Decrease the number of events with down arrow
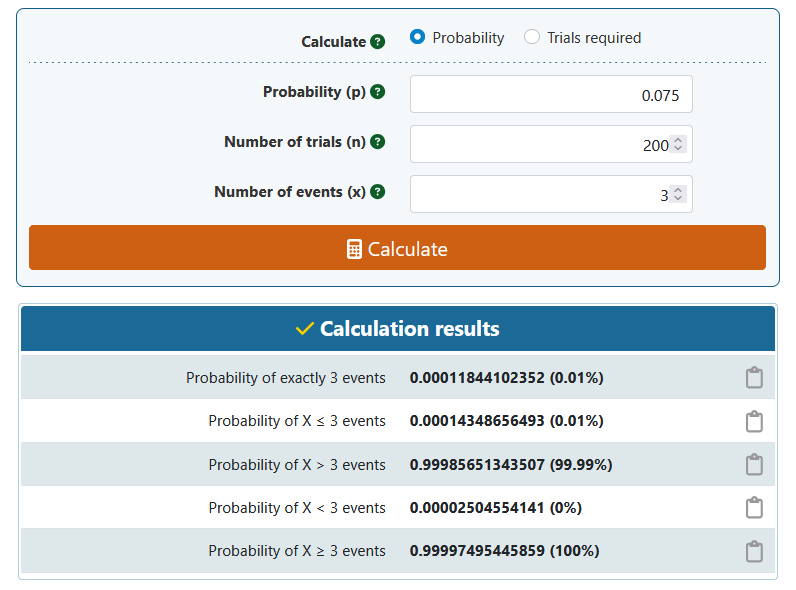The image size is (796, 590). pos(678,198)
